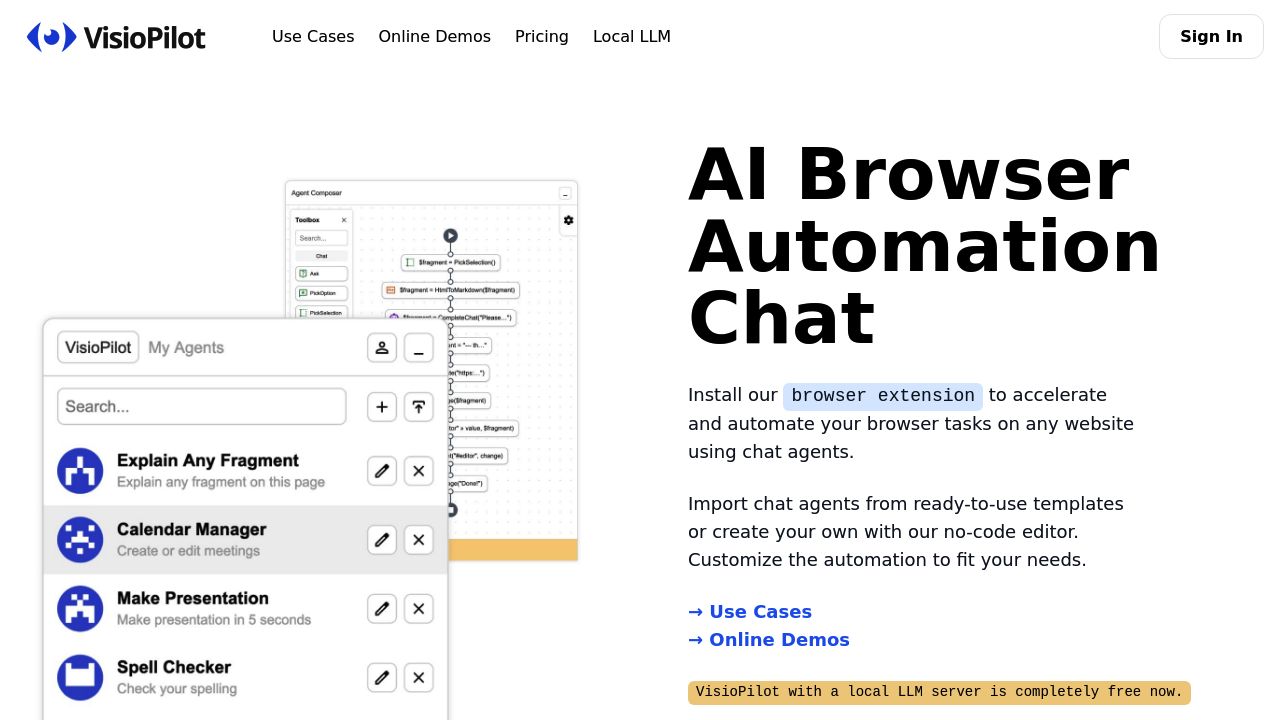Close the Toolbox panel
This screenshot has height=720, width=1280.
click(344, 220)
